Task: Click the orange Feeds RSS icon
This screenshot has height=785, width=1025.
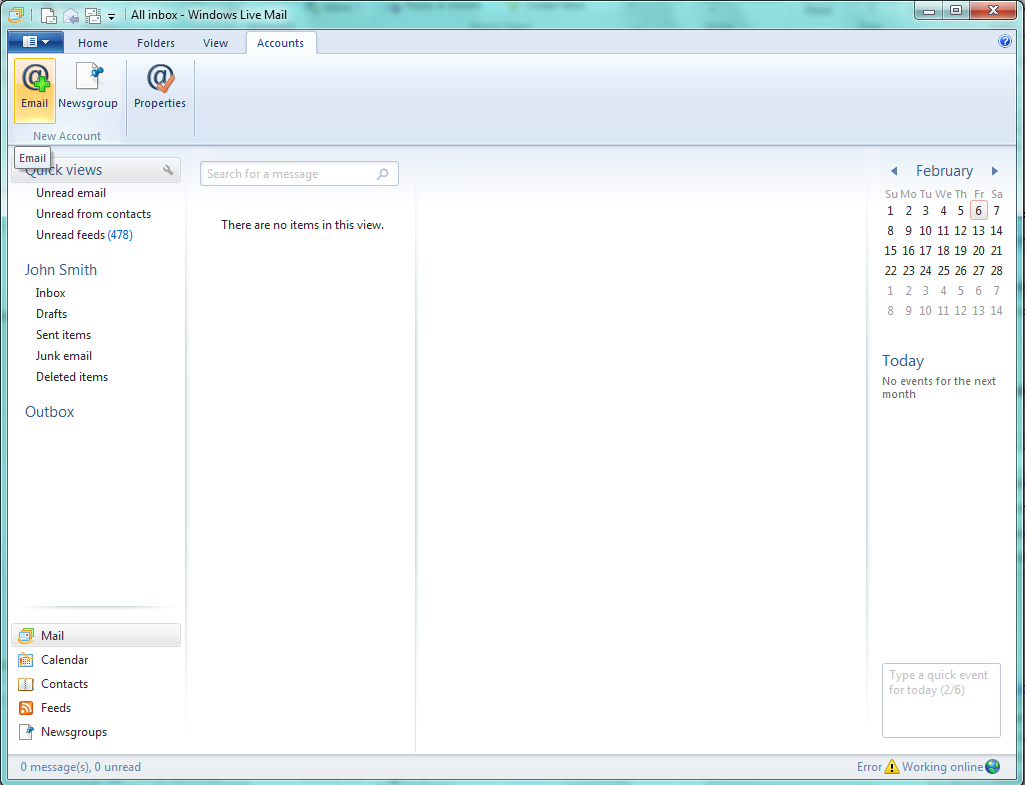Action: (25, 708)
